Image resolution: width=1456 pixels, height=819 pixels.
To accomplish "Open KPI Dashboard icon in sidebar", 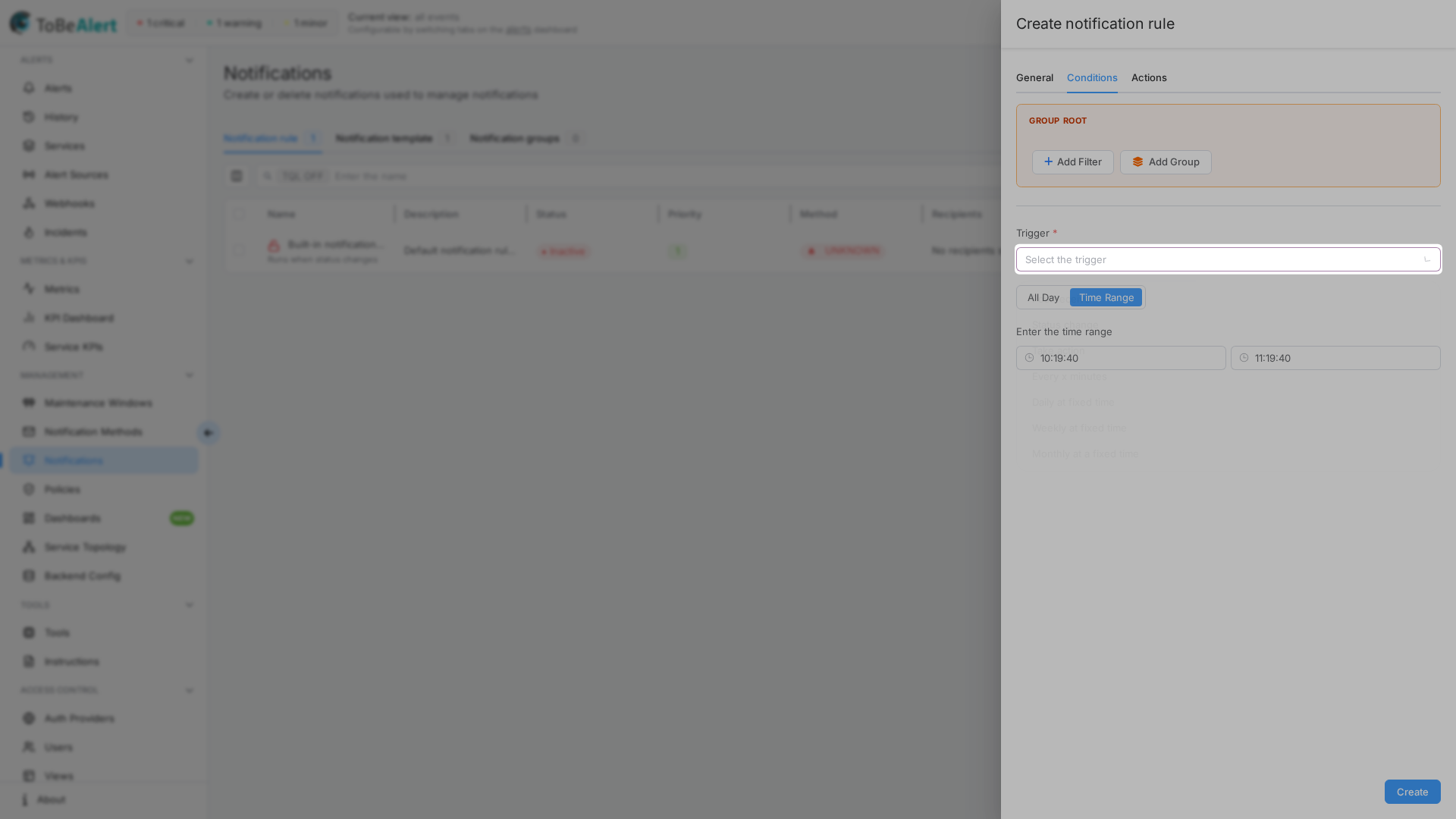I will point(29,318).
